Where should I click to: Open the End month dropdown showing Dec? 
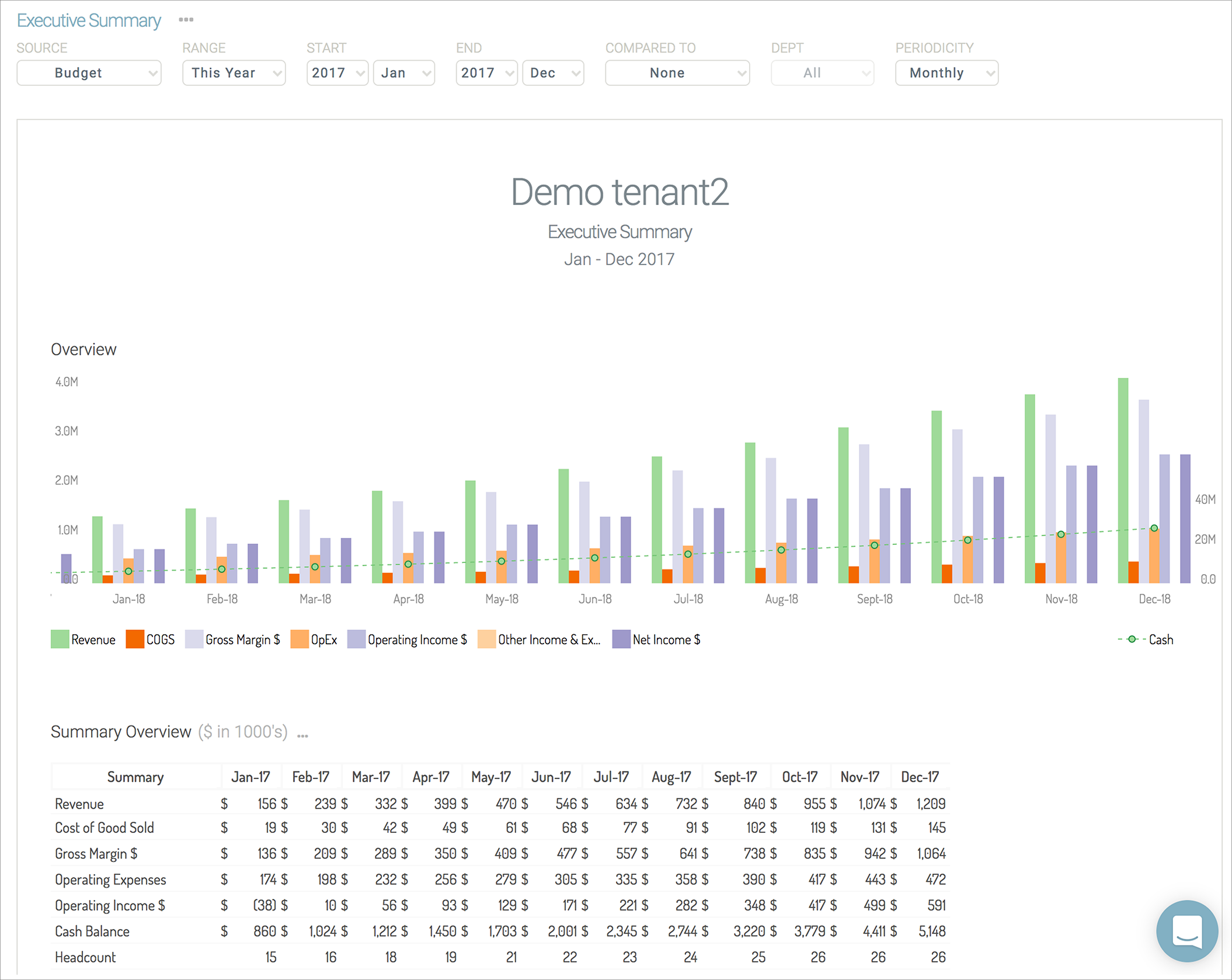point(553,73)
